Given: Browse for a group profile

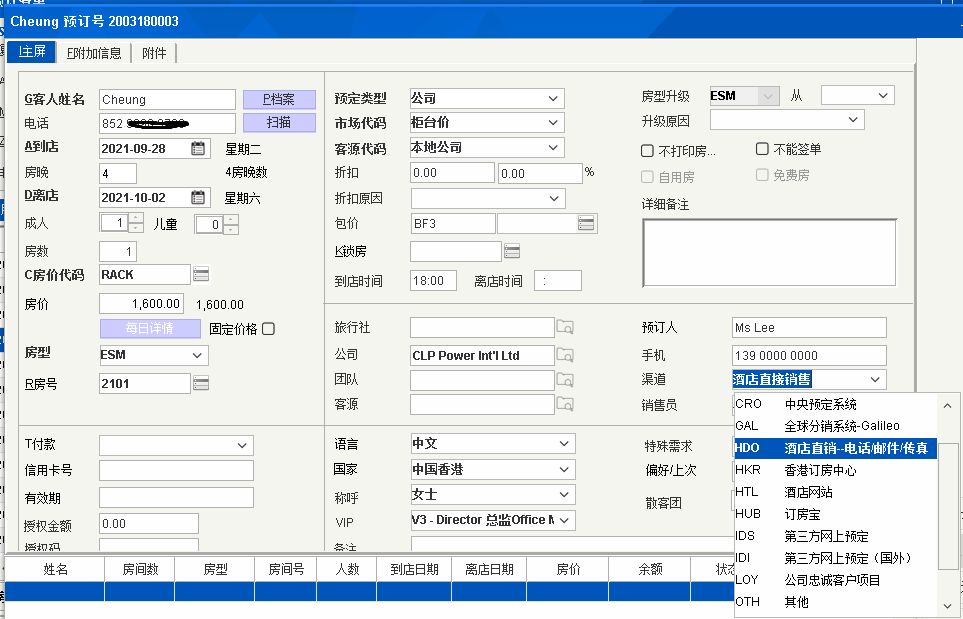Looking at the screenshot, I should click(x=566, y=380).
